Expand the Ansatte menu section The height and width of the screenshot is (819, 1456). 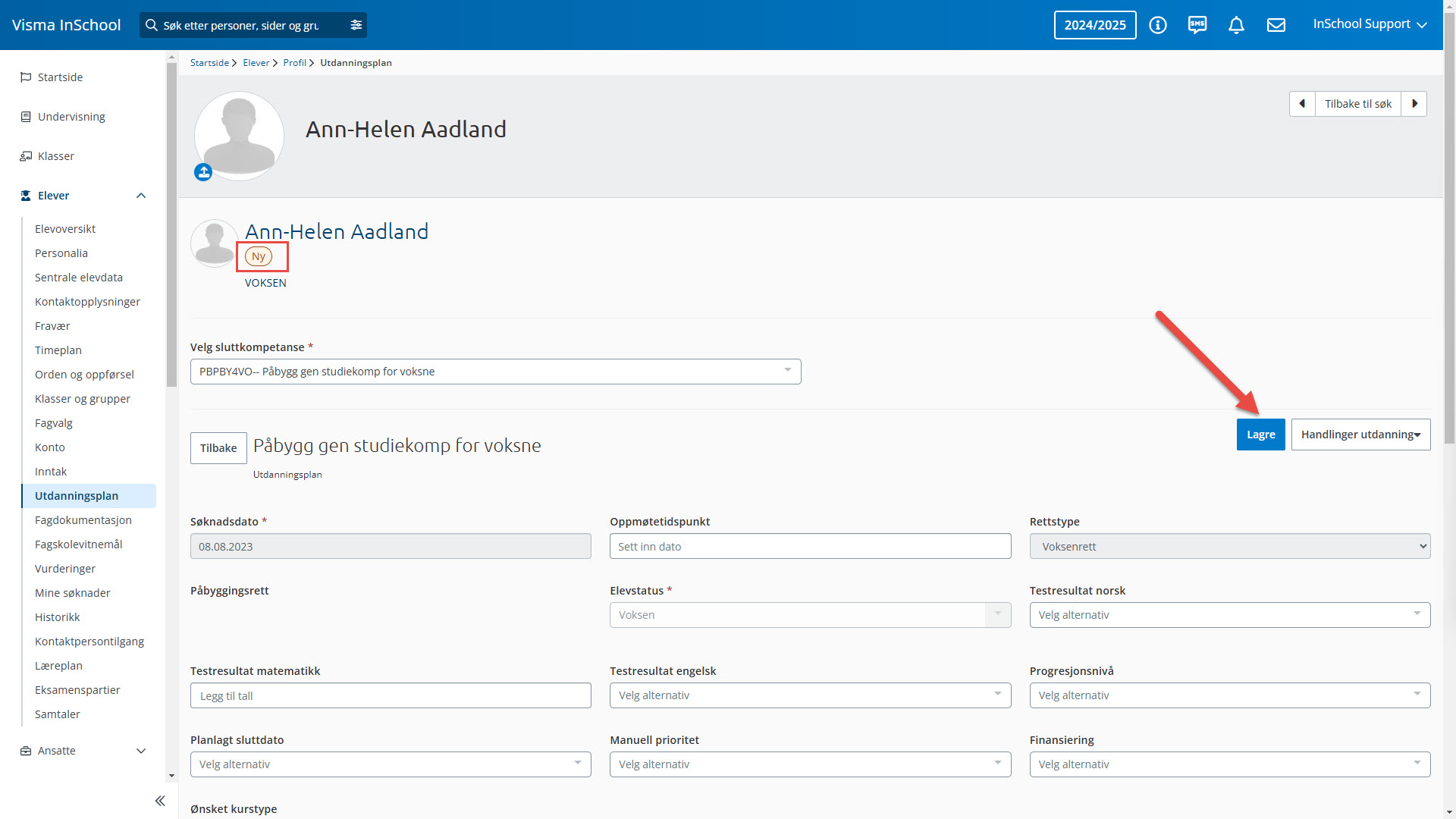tap(141, 751)
